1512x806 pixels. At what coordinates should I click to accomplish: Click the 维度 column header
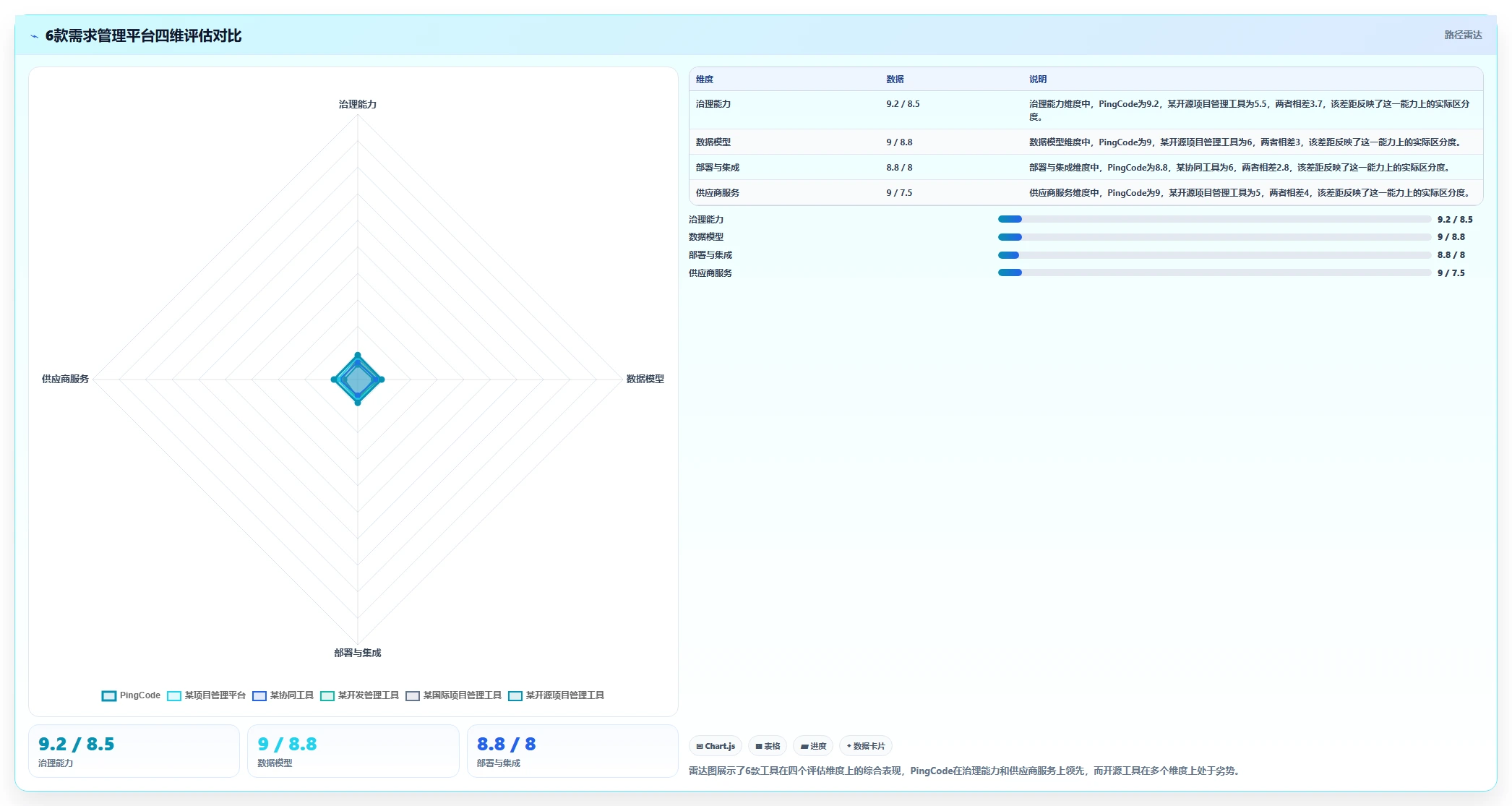pyautogui.click(x=705, y=80)
